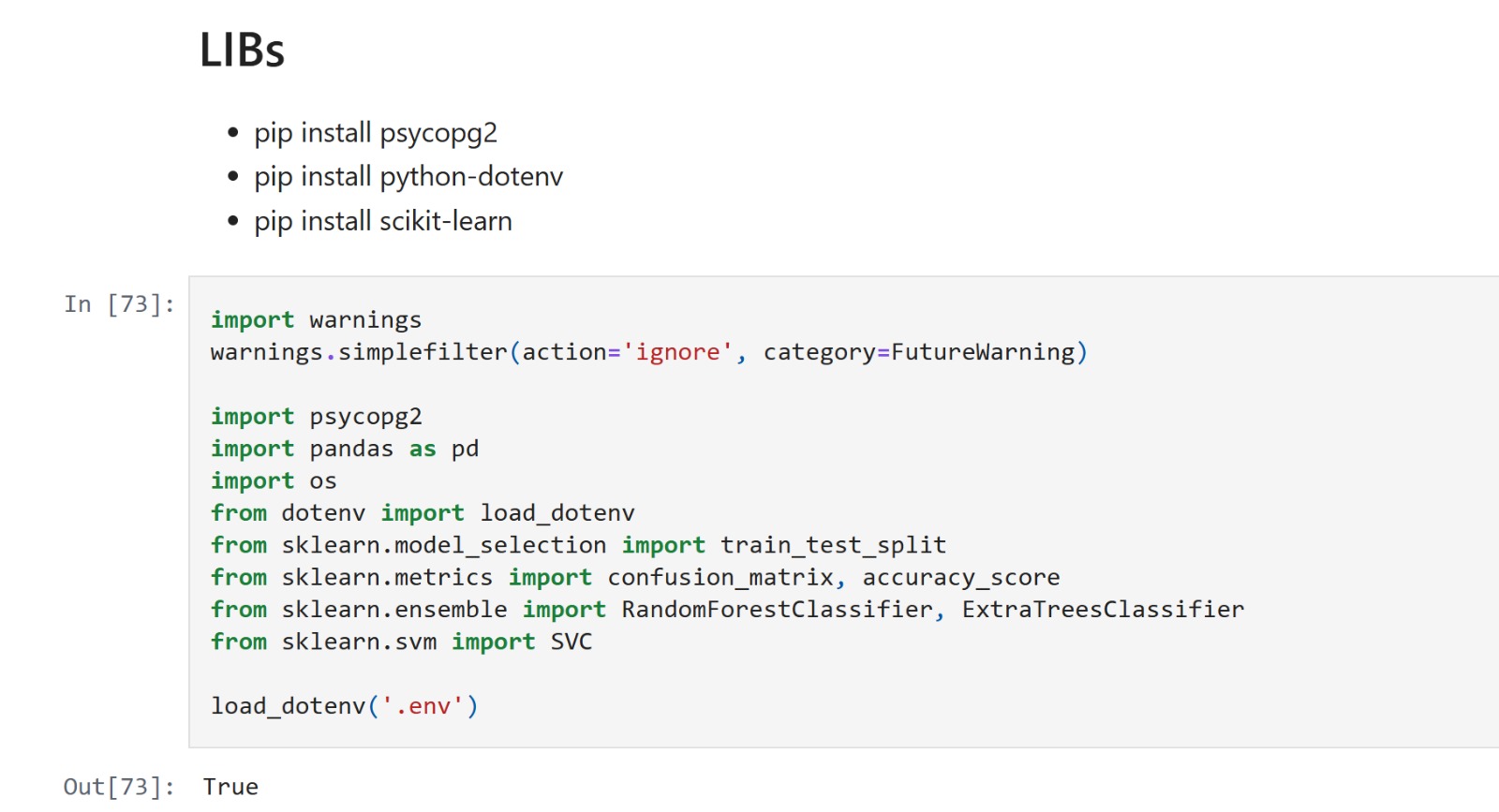Place cursor on import psycopg2 line

(316, 417)
